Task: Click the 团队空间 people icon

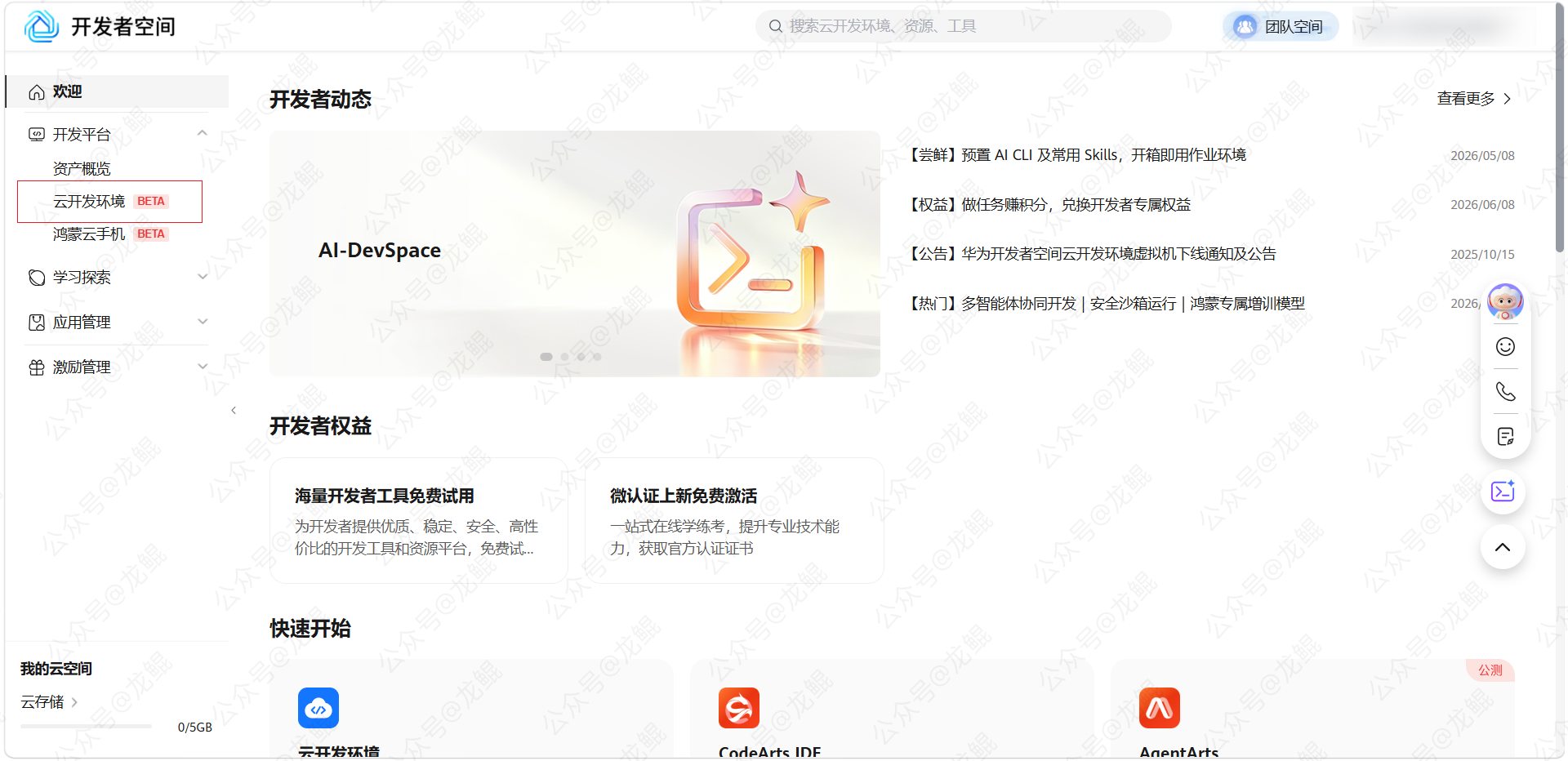Action: (1245, 27)
